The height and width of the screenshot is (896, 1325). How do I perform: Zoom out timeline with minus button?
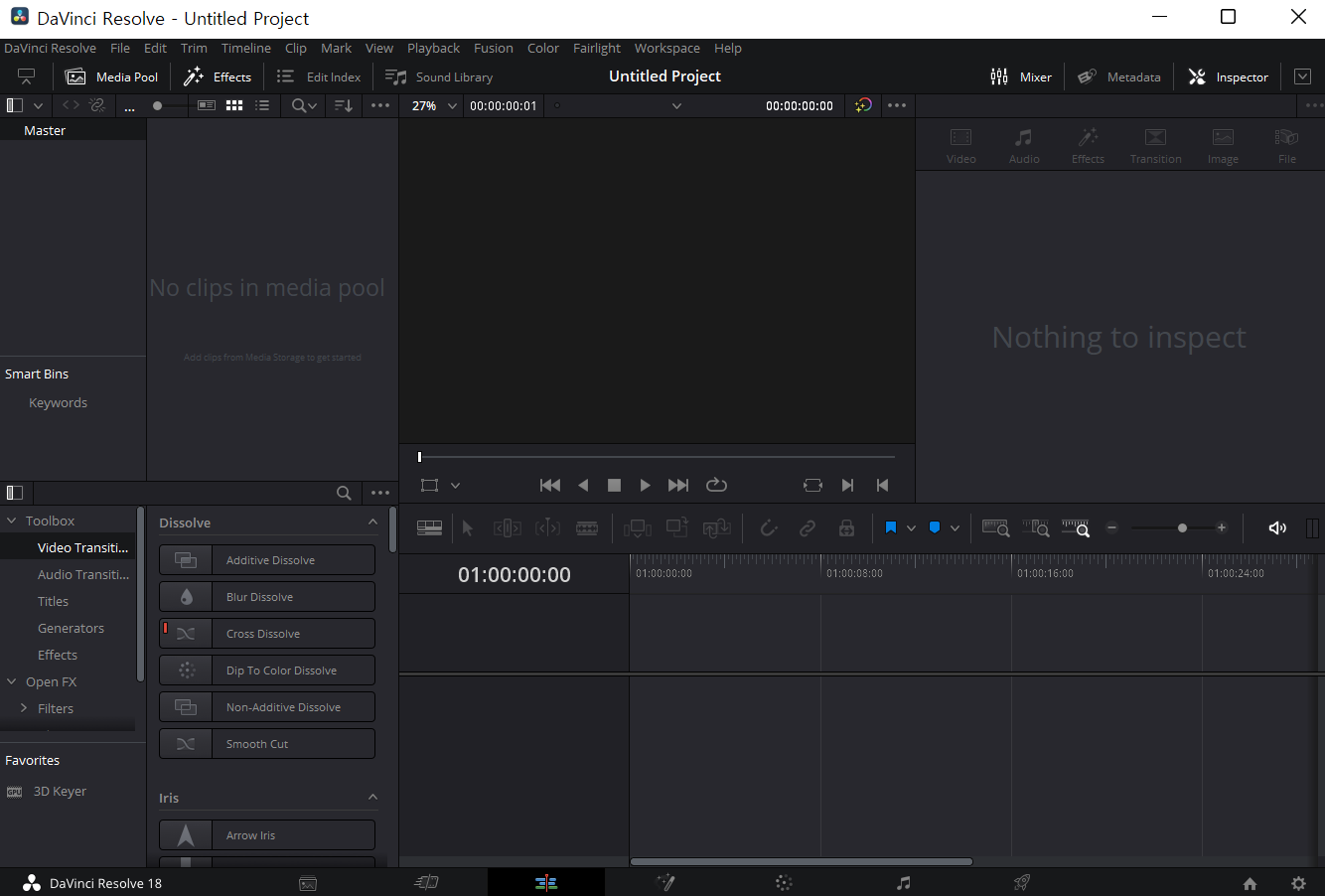(x=1112, y=528)
